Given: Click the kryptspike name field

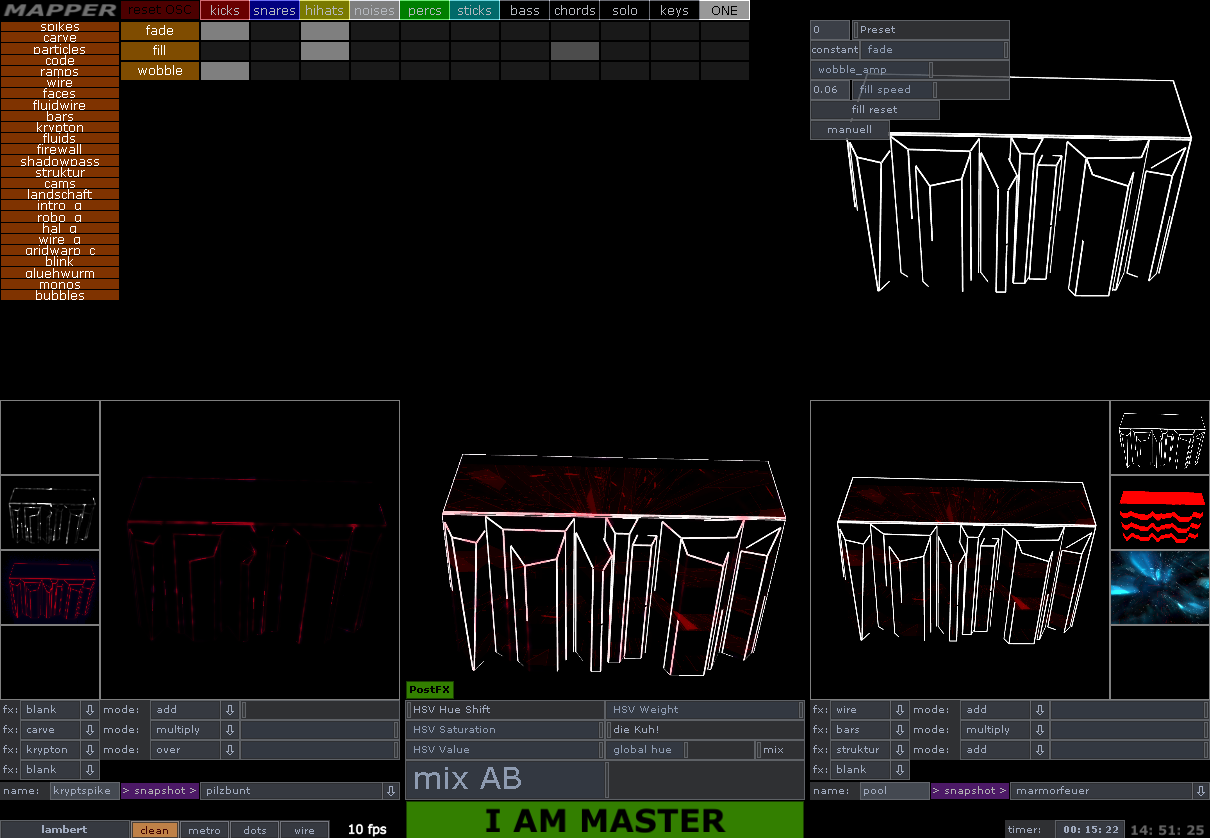Looking at the screenshot, I should click(84, 791).
